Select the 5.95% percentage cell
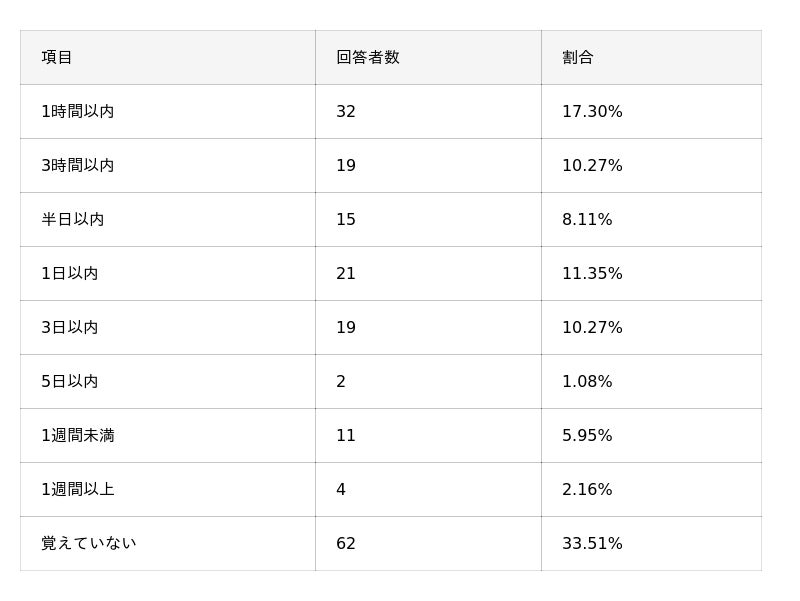This screenshot has height=601, width=800. [587, 436]
